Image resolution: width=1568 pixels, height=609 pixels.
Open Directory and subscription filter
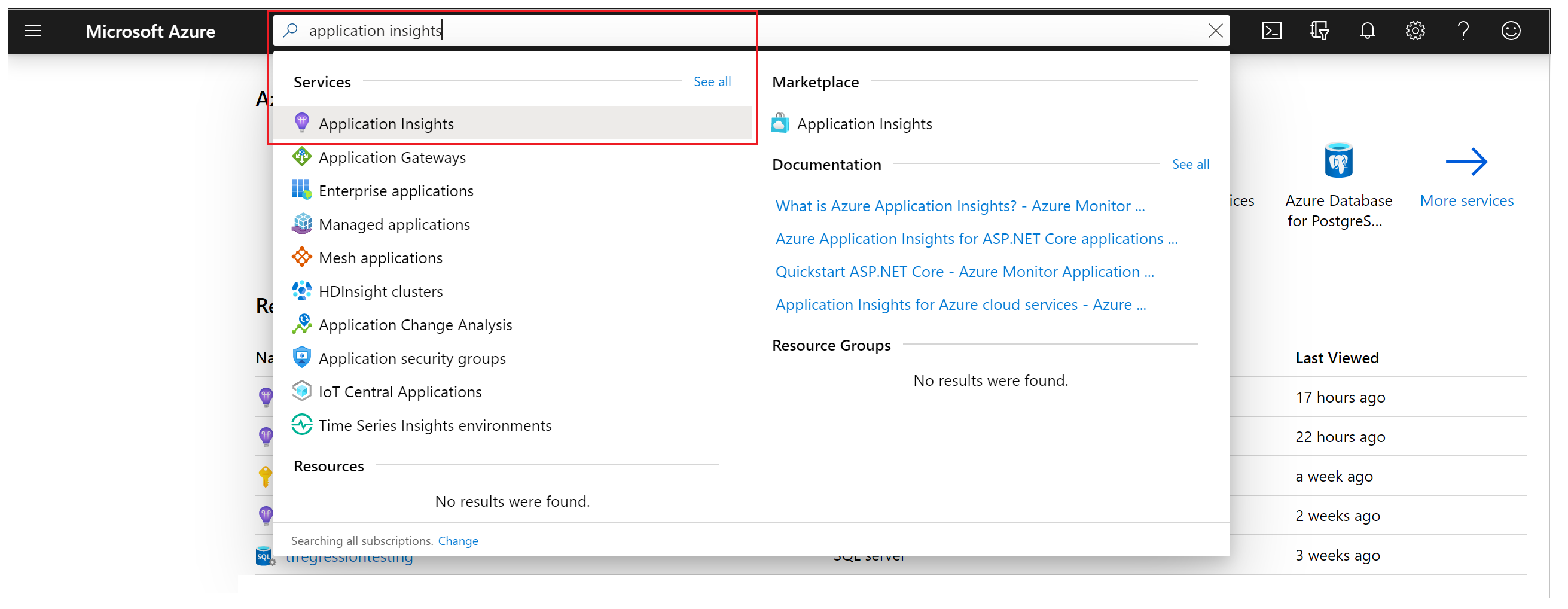[x=1320, y=31]
